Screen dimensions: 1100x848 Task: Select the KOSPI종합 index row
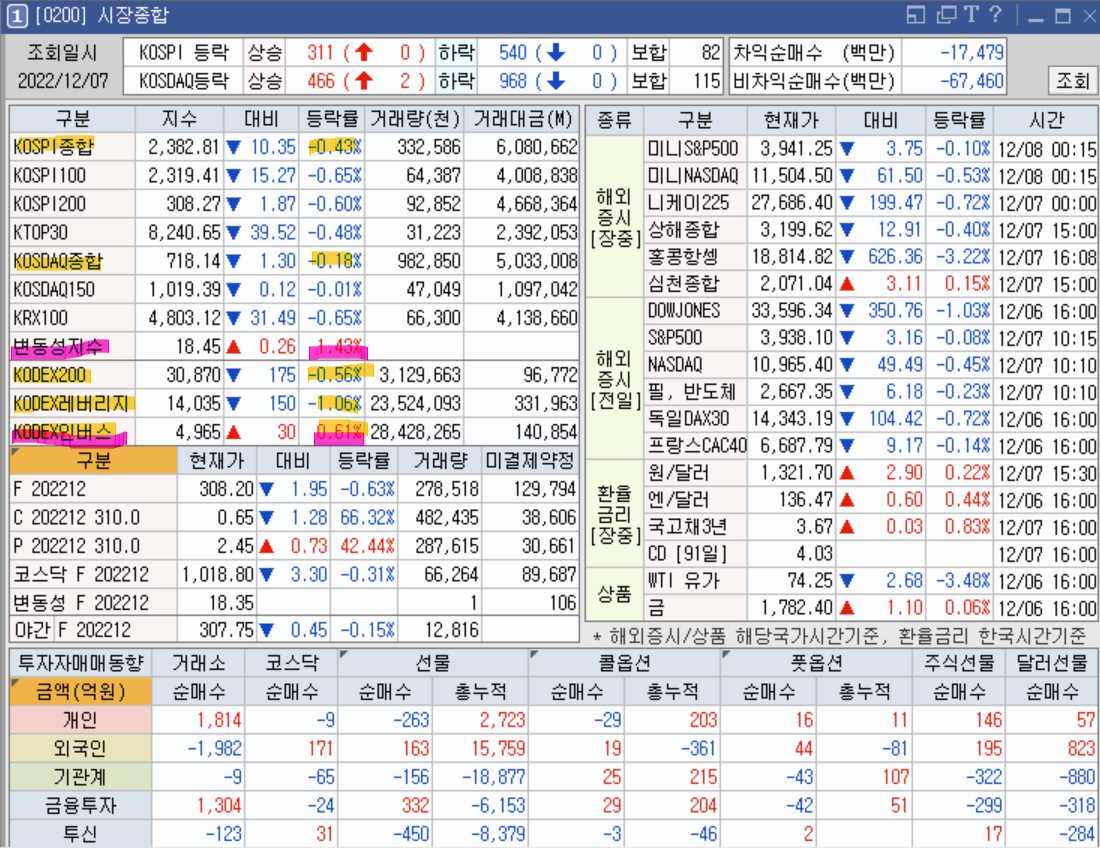295,147
